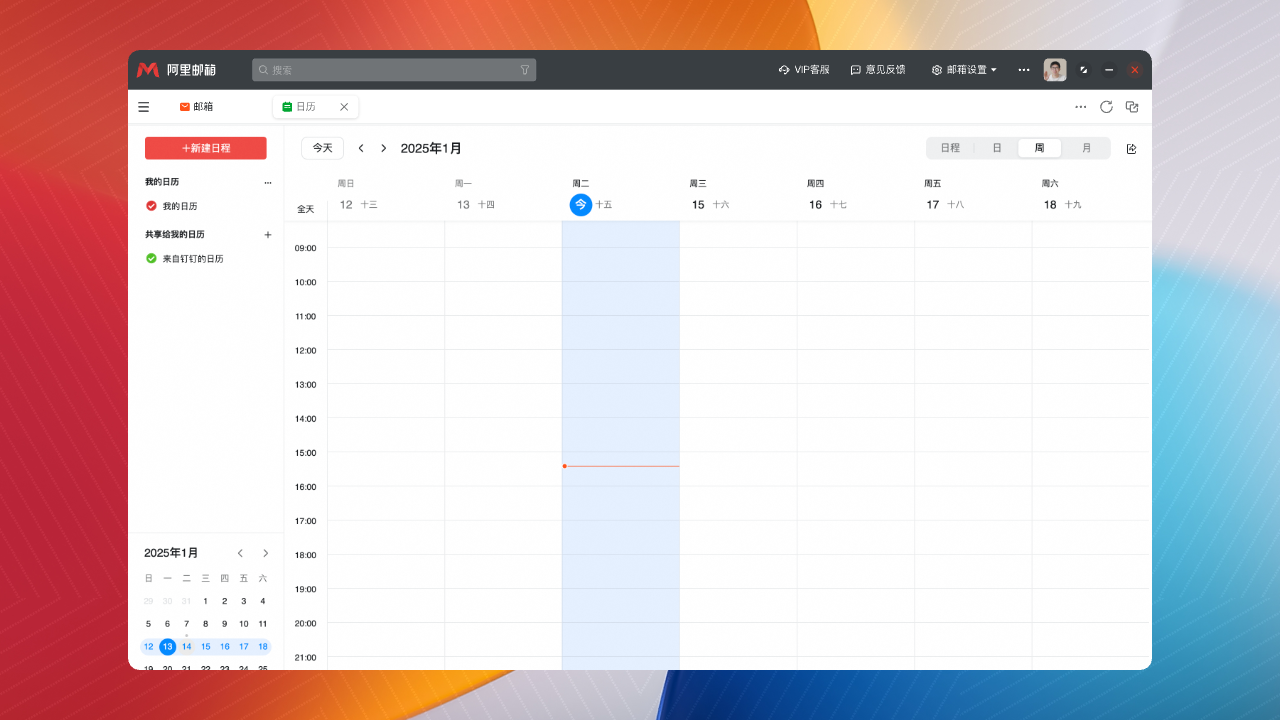Viewport: 1280px width, 720px height.
Task: Go to the next month in the mini calendar
Action: click(266, 553)
